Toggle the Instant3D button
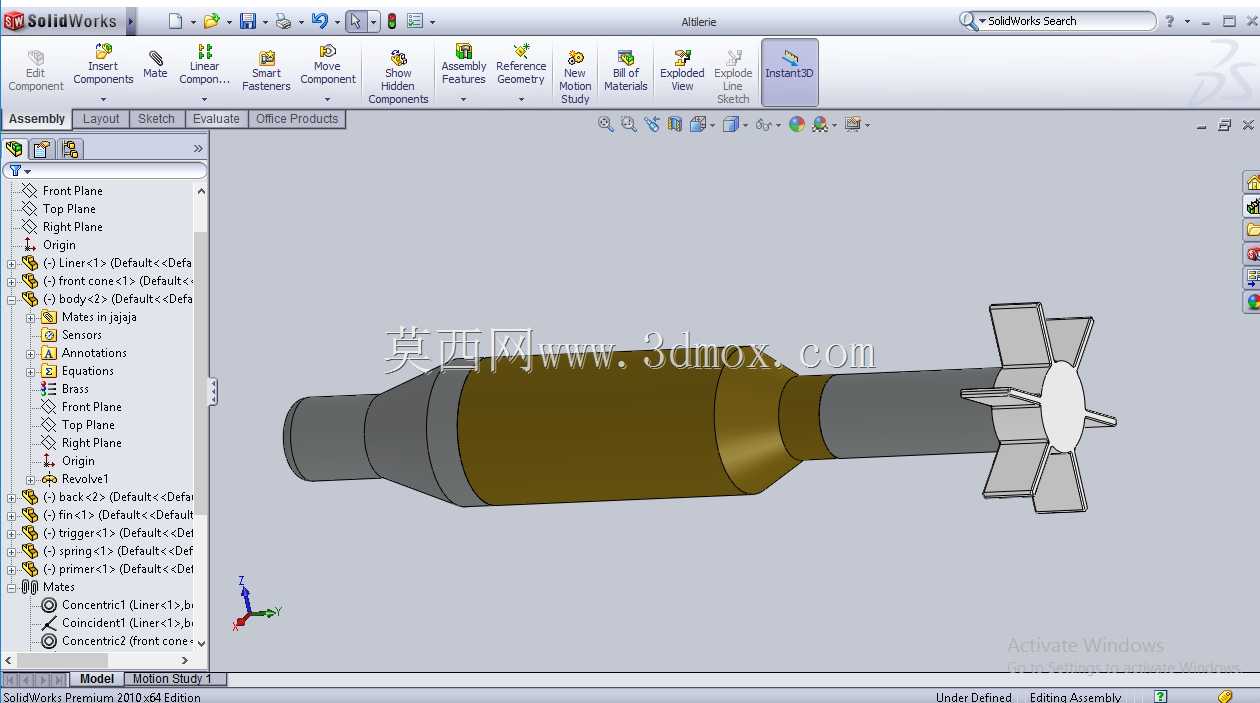Screen dimensions: 1260x703 click(x=790, y=72)
